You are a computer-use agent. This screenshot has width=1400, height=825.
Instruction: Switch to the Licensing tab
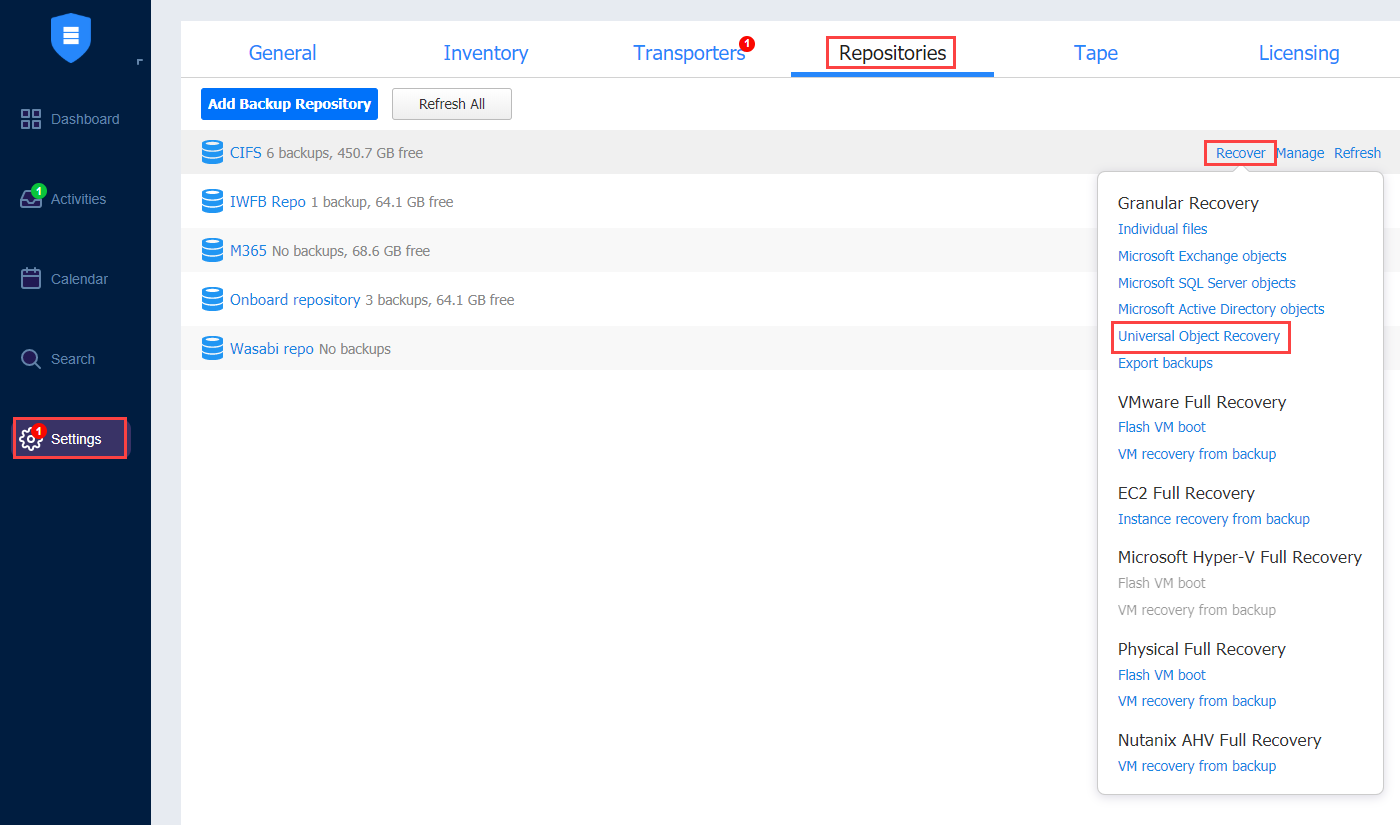(x=1299, y=53)
